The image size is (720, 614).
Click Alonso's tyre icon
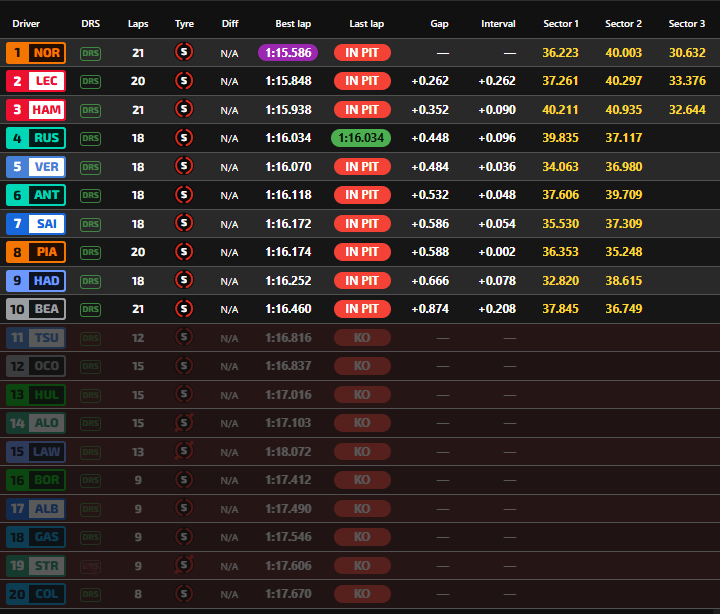184,423
